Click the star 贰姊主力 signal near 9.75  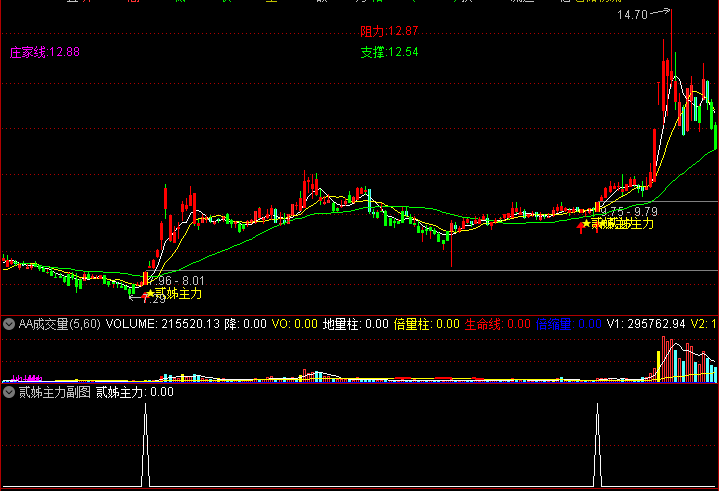click(x=617, y=223)
